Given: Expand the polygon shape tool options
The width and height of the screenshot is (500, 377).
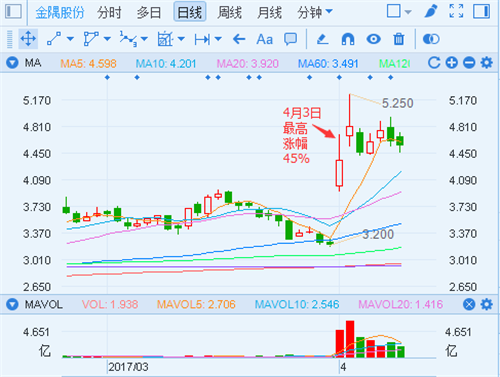Looking at the screenshot, I should click(x=107, y=39).
